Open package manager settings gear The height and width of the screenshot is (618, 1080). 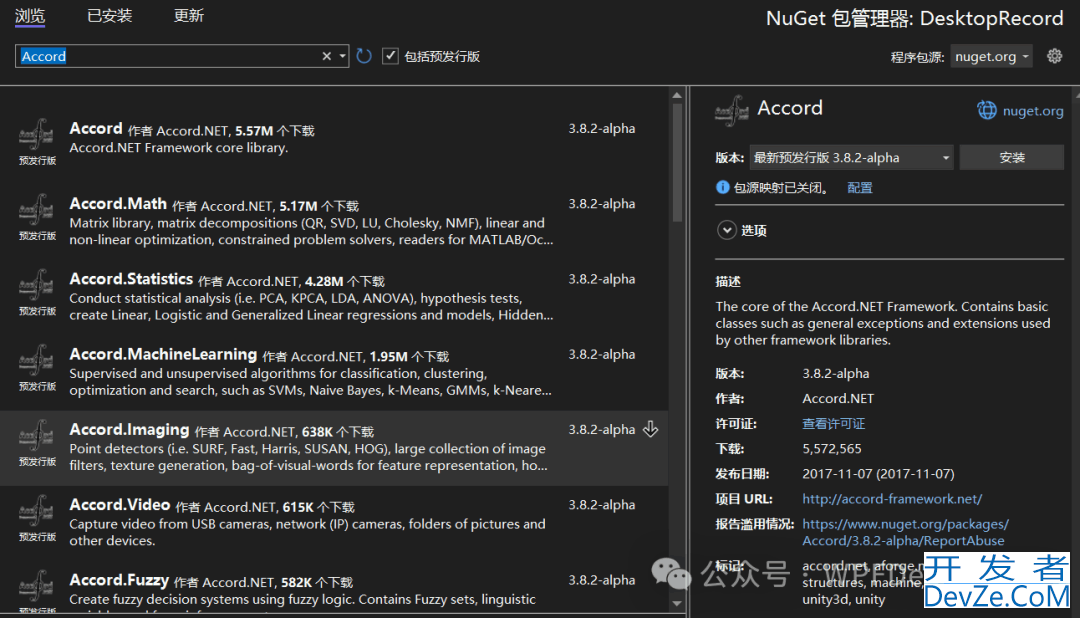(x=1055, y=56)
